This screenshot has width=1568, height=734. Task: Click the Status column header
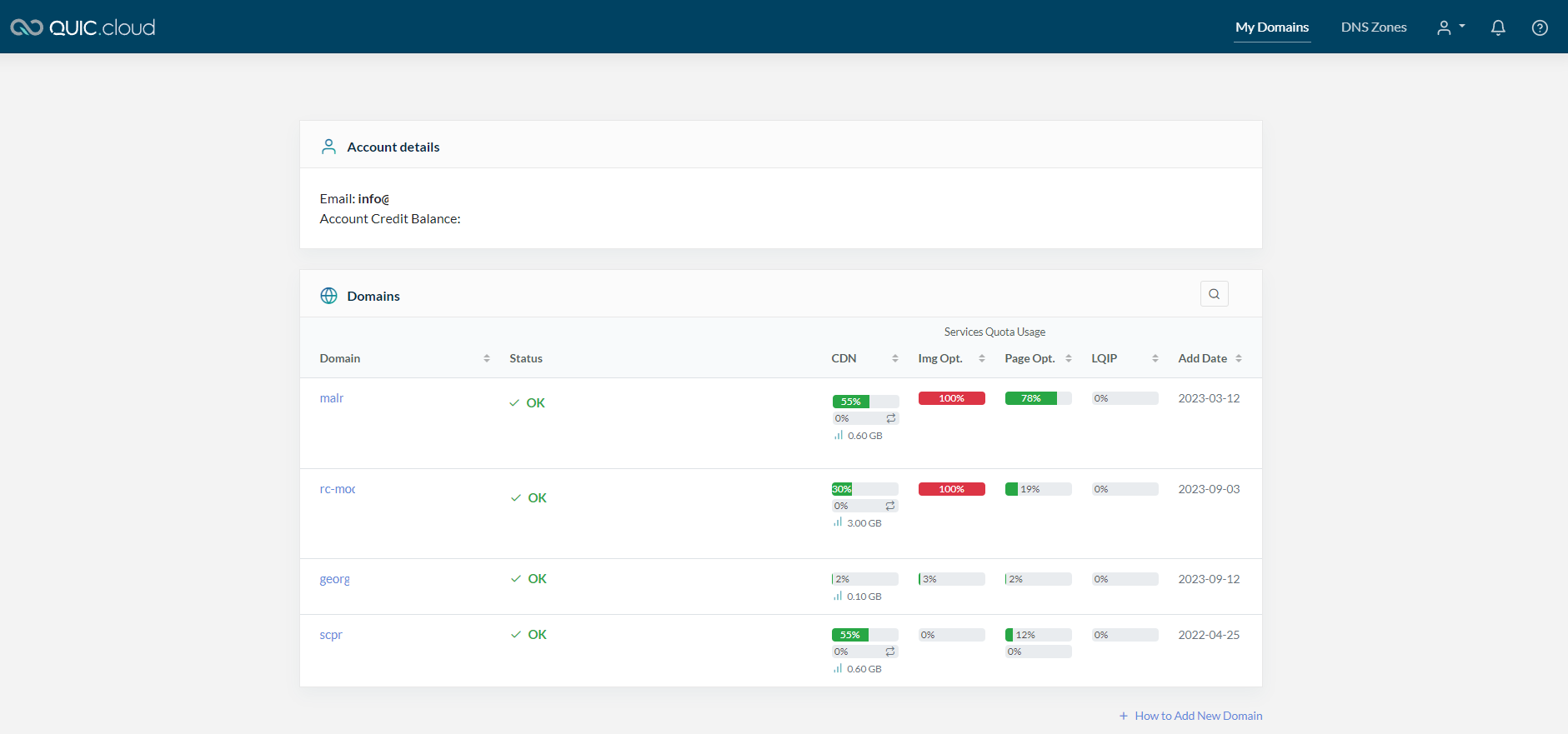526,358
